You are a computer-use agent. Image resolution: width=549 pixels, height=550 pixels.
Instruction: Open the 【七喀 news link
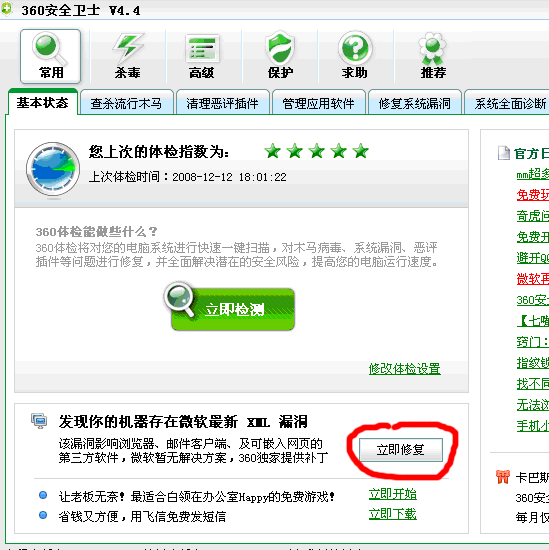[533, 321]
